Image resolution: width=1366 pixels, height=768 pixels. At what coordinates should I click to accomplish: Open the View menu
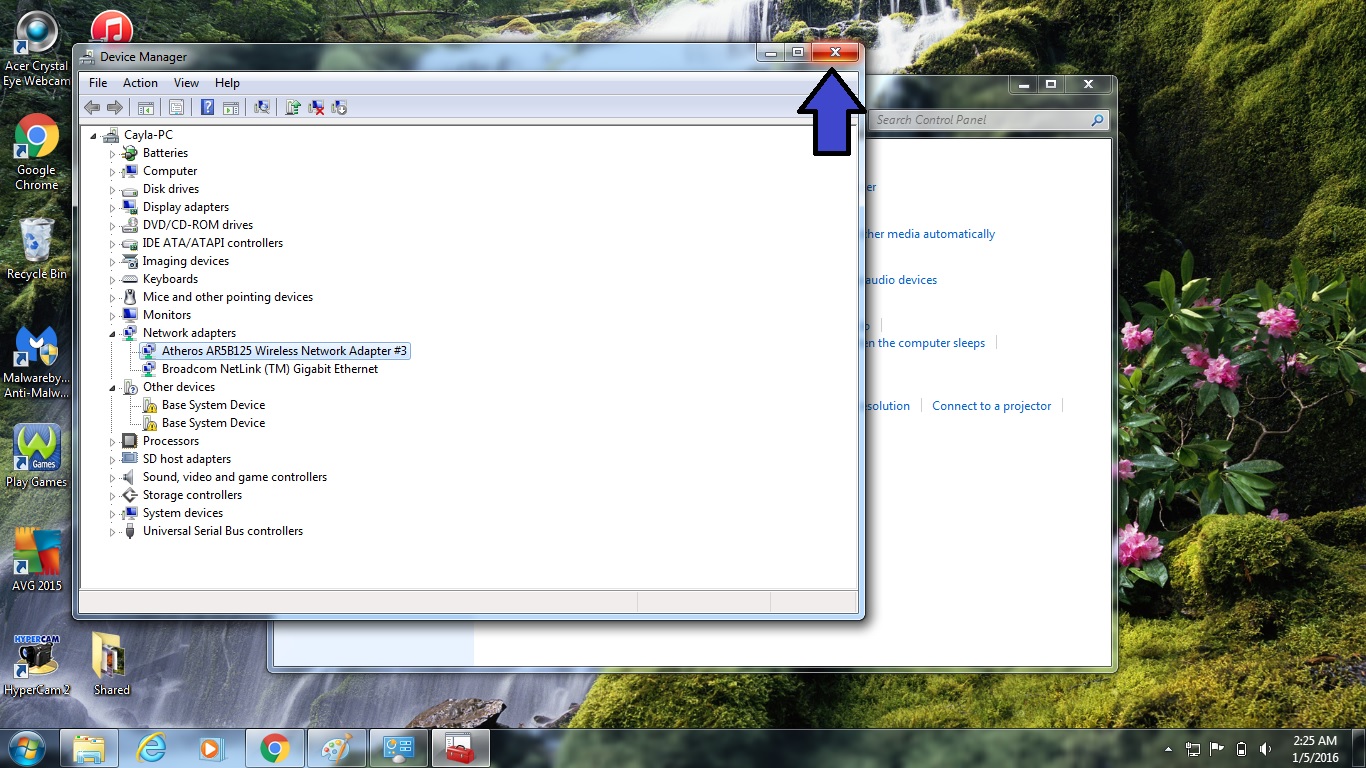(x=186, y=83)
